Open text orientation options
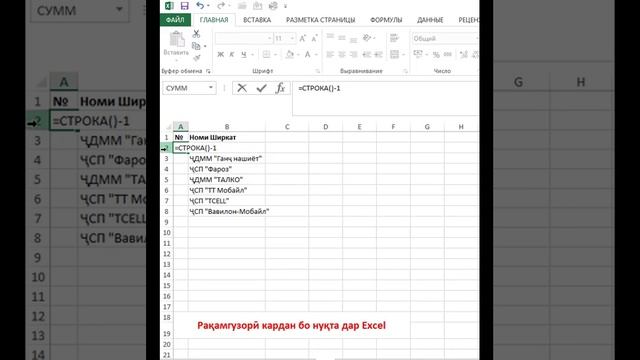Viewport: 640px width, 360px height. click(367, 38)
